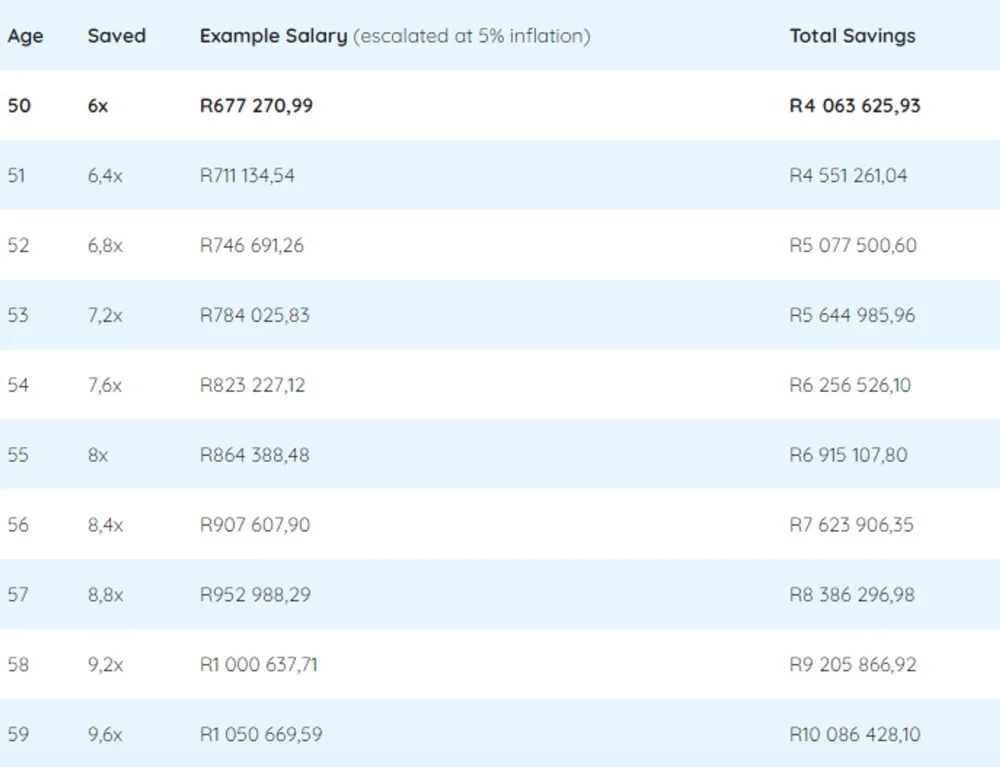Screen dimensions: 1000x767
Task: Select the 6x saved cell
Action: tap(98, 105)
